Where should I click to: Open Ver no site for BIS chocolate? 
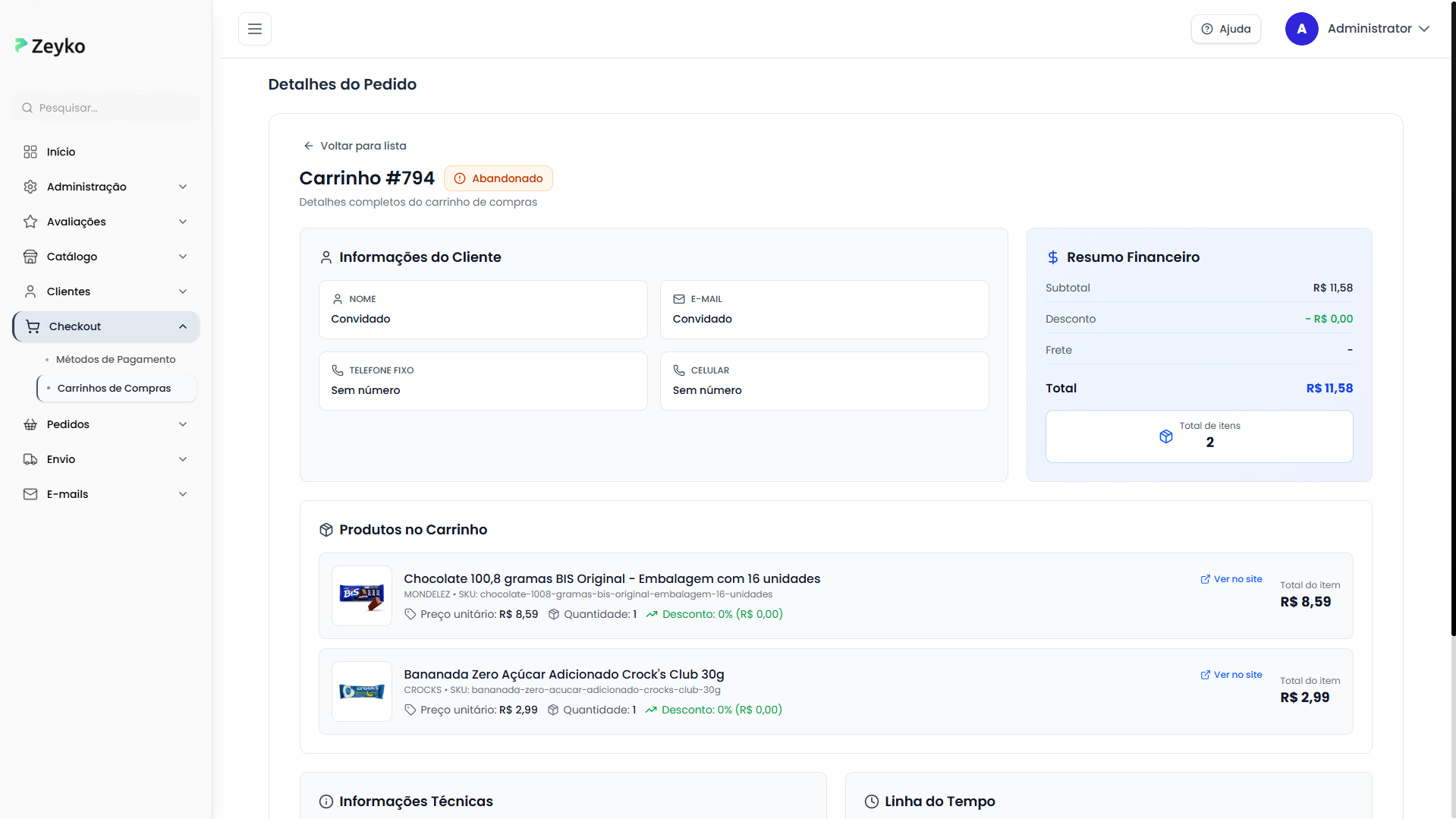click(x=1231, y=579)
